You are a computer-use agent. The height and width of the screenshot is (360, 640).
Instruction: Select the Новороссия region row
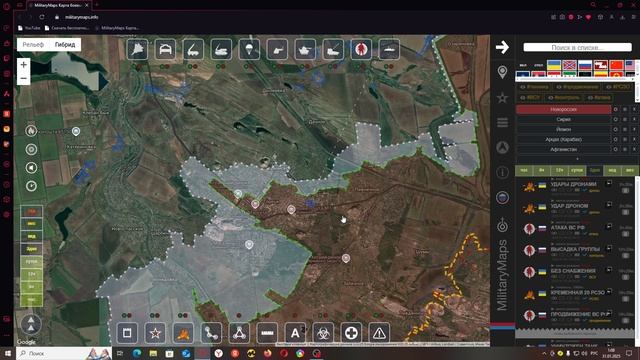click(564, 109)
